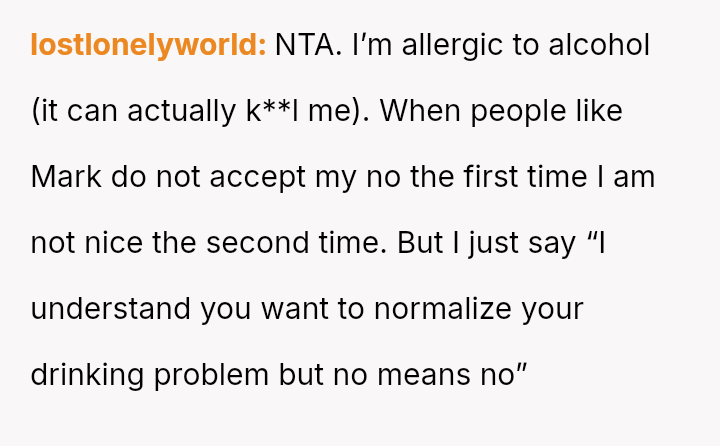Click the word "NTA" in the comment
Screen dimensions: 720x446
pos(306,45)
